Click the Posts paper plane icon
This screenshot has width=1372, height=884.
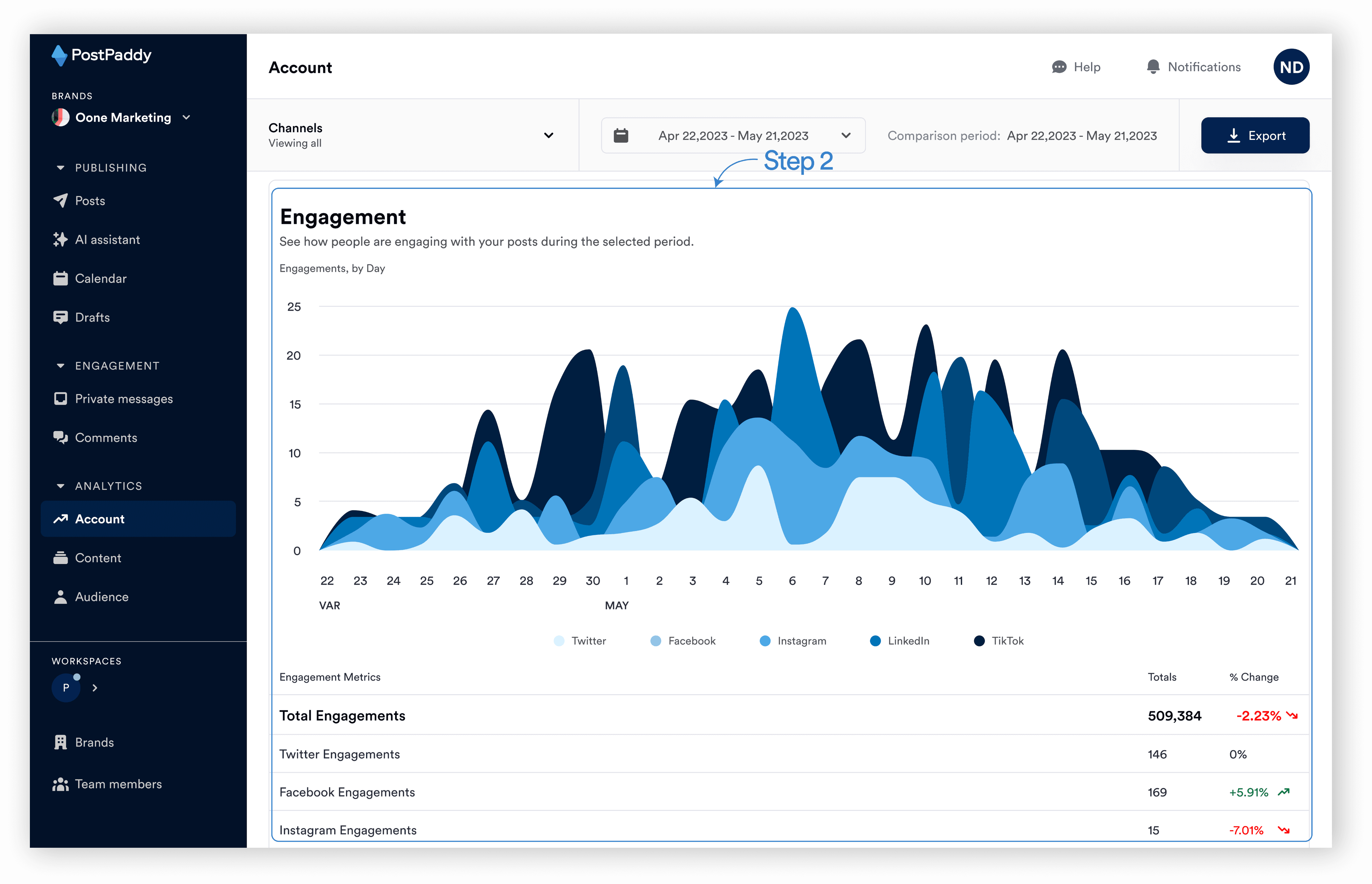point(60,200)
